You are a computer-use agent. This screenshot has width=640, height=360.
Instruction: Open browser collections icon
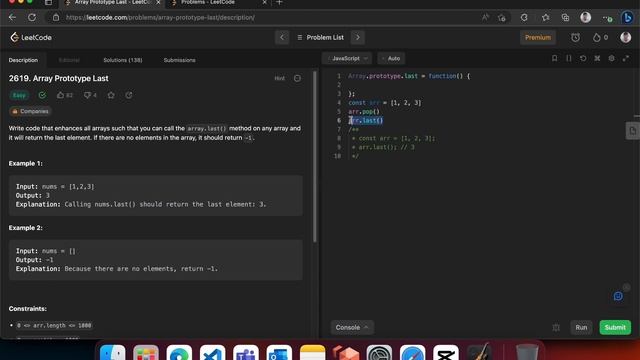click(x=565, y=18)
